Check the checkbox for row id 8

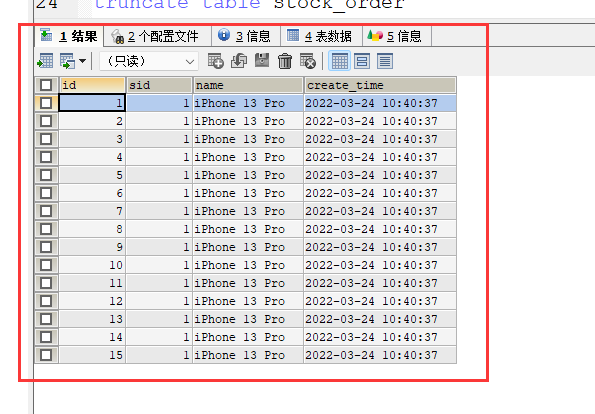tap(46, 229)
